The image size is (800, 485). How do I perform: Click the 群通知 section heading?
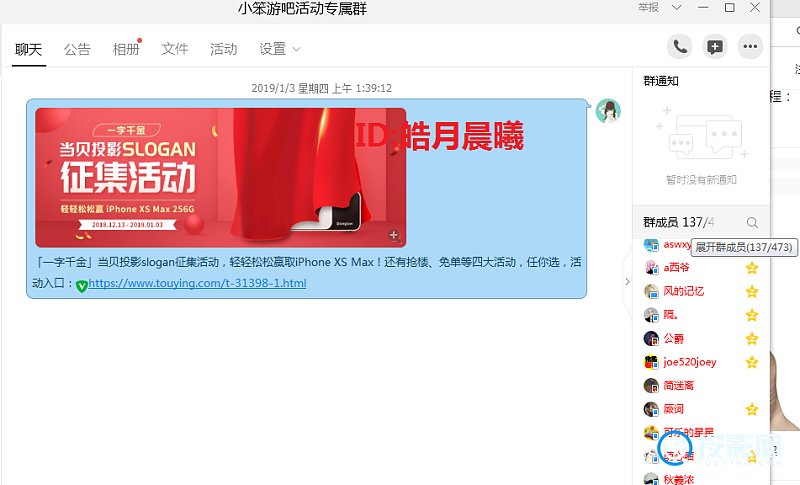pyautogui.click(x=661, y=81)
